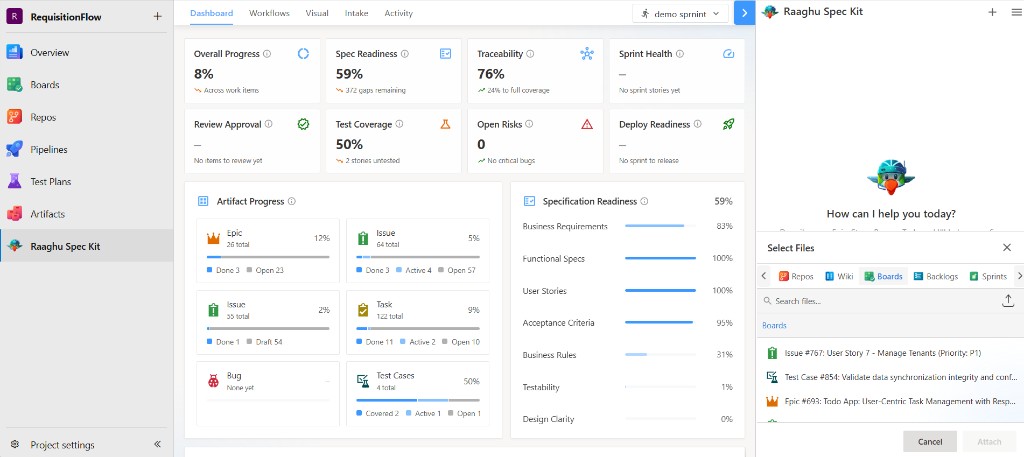
Task: Open Repos in the sidebar
Action: [x=86, y=118]
